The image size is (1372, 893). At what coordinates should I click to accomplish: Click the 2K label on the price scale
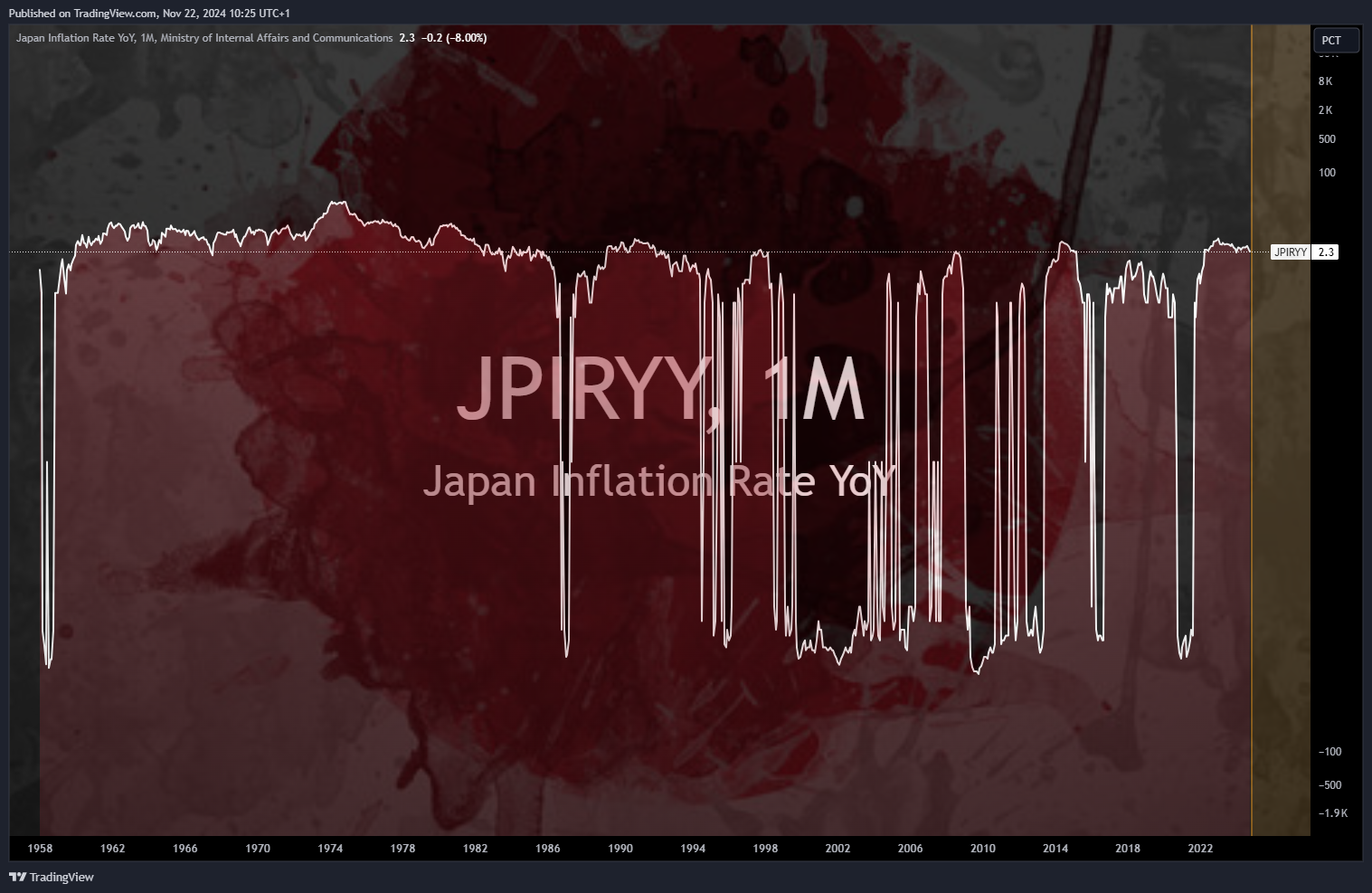(1325, 110)
